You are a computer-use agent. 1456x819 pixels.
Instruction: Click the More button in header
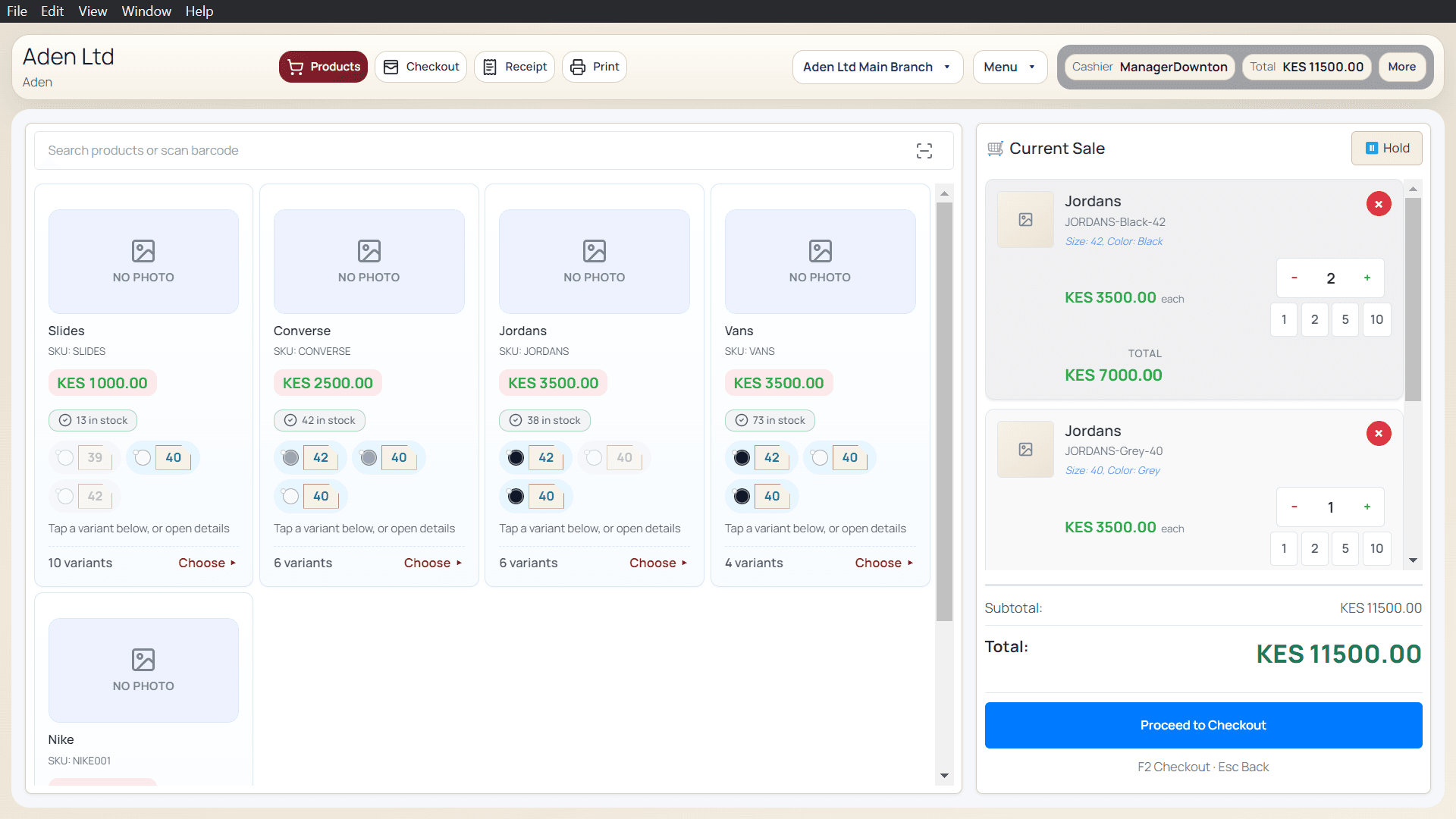coord(1401,67)
